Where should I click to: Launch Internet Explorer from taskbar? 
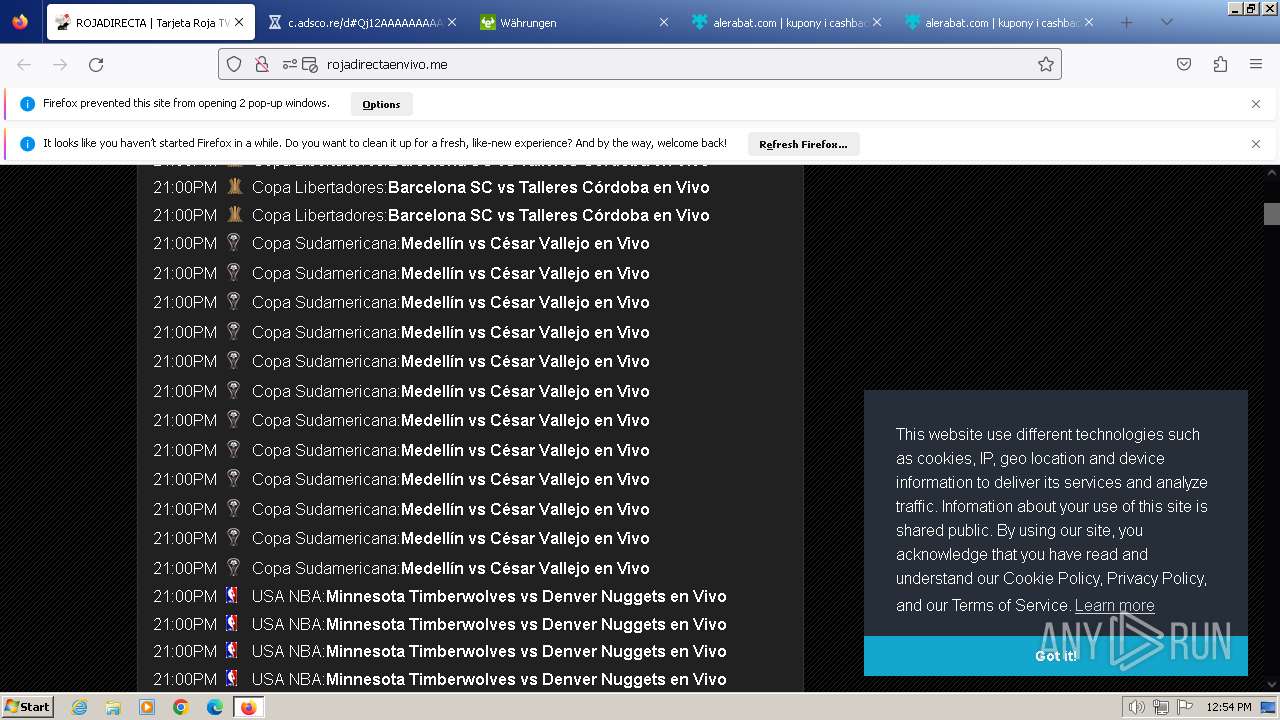pyautogui.click(x=79, y=707)
